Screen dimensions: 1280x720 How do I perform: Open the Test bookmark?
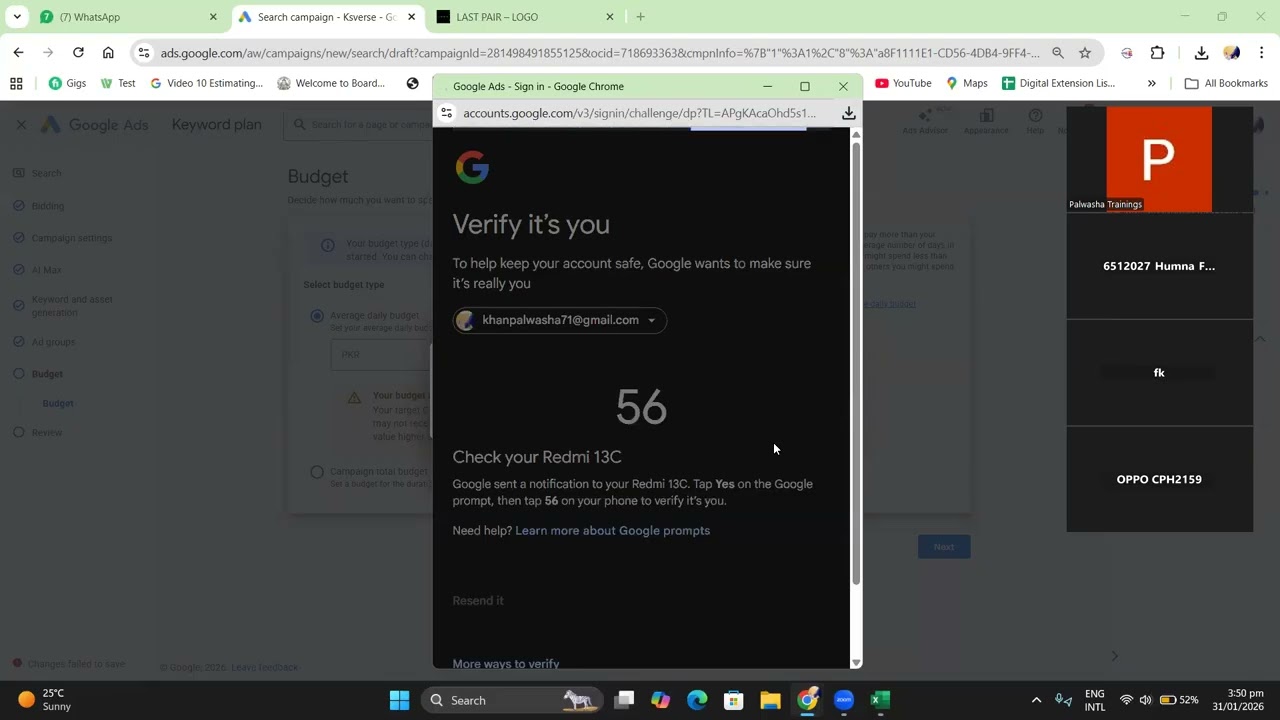pyautogui.click(x=118, y=83)
